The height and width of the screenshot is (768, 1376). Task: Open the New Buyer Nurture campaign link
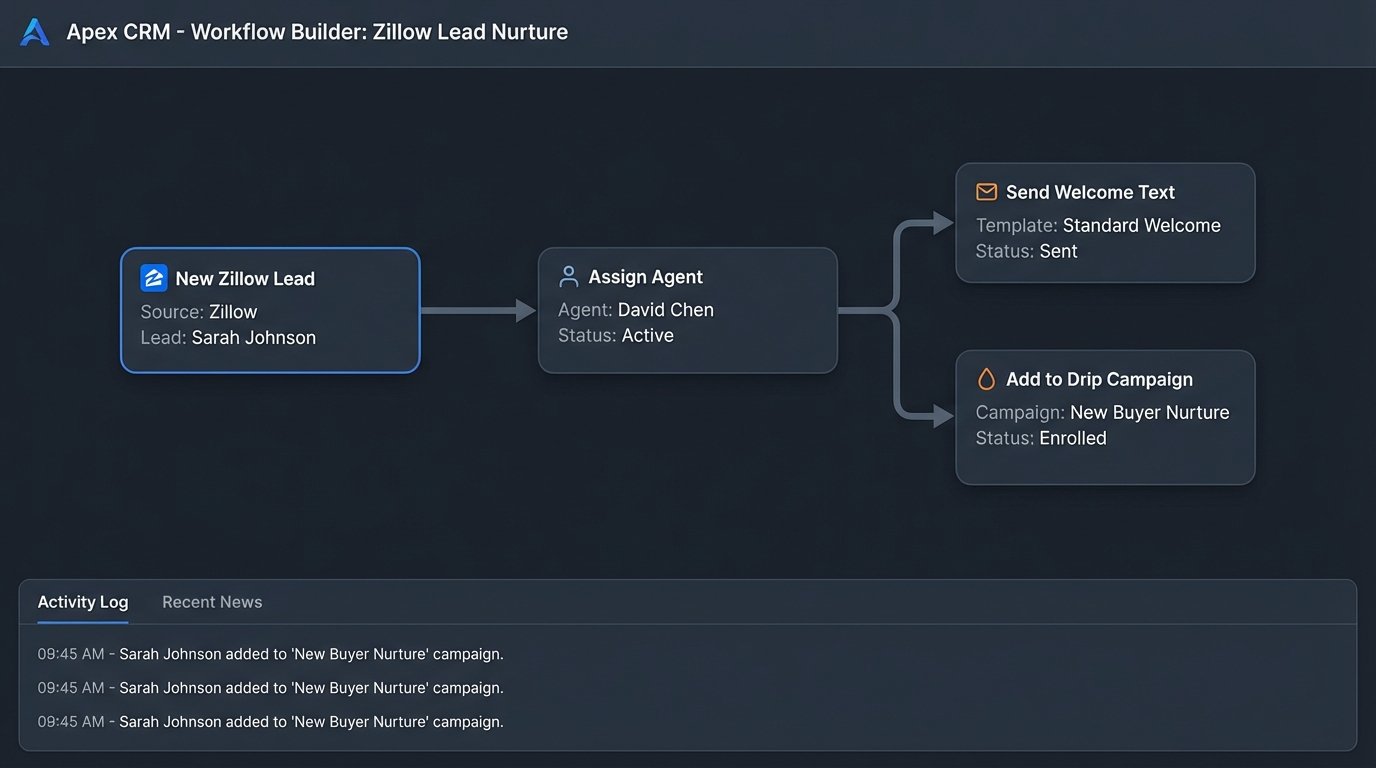pyautogui.click(x=1149, y=412)
